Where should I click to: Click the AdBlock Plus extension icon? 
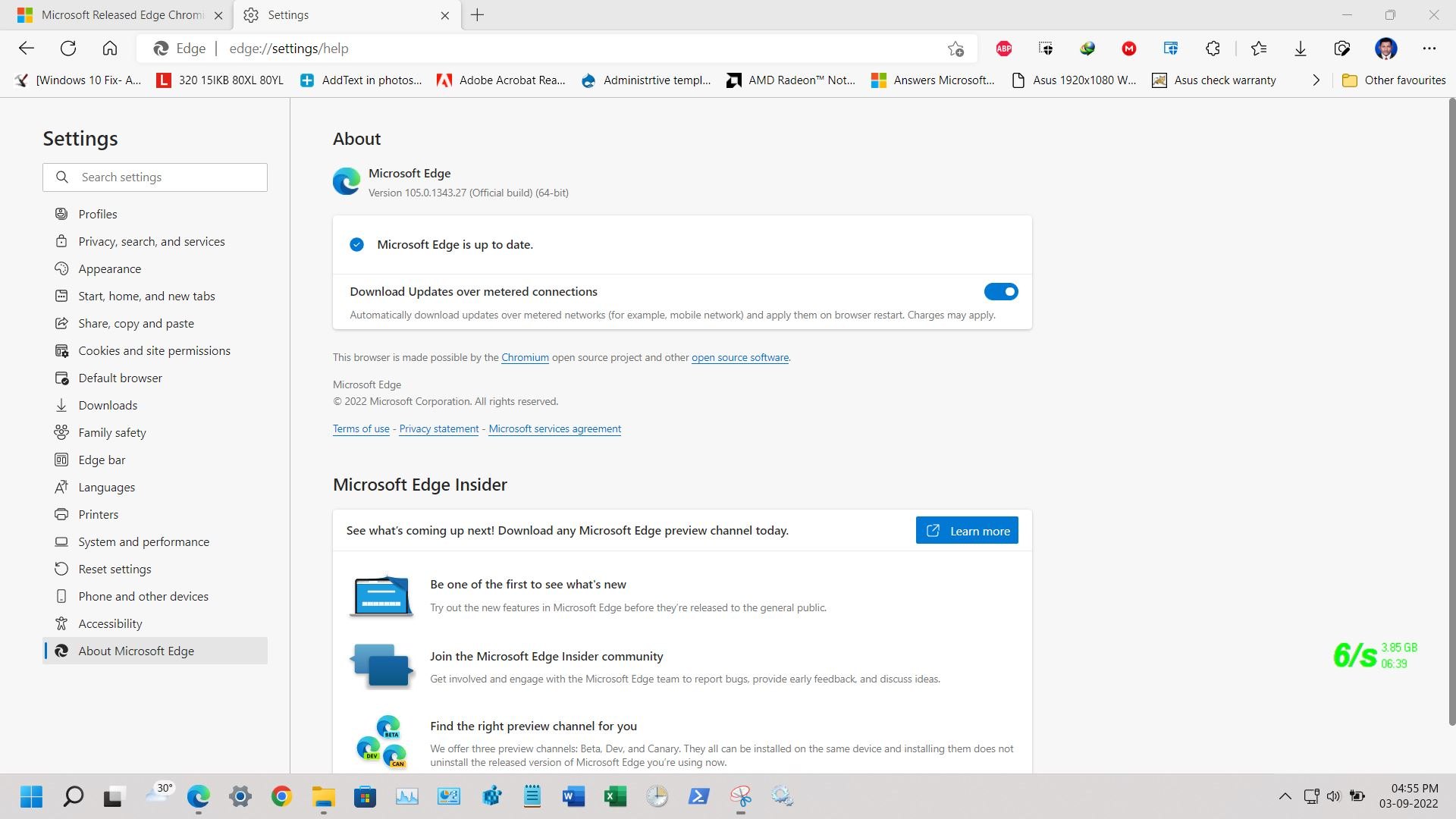click(x=1004, y=49)
